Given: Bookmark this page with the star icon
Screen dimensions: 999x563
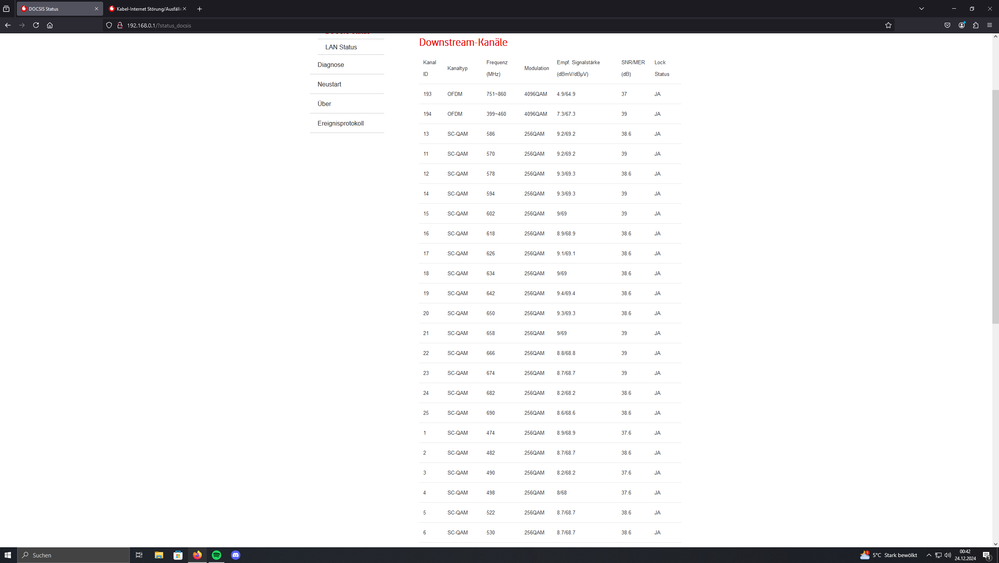Looking at the screenshot, I should tap(888, 25).
